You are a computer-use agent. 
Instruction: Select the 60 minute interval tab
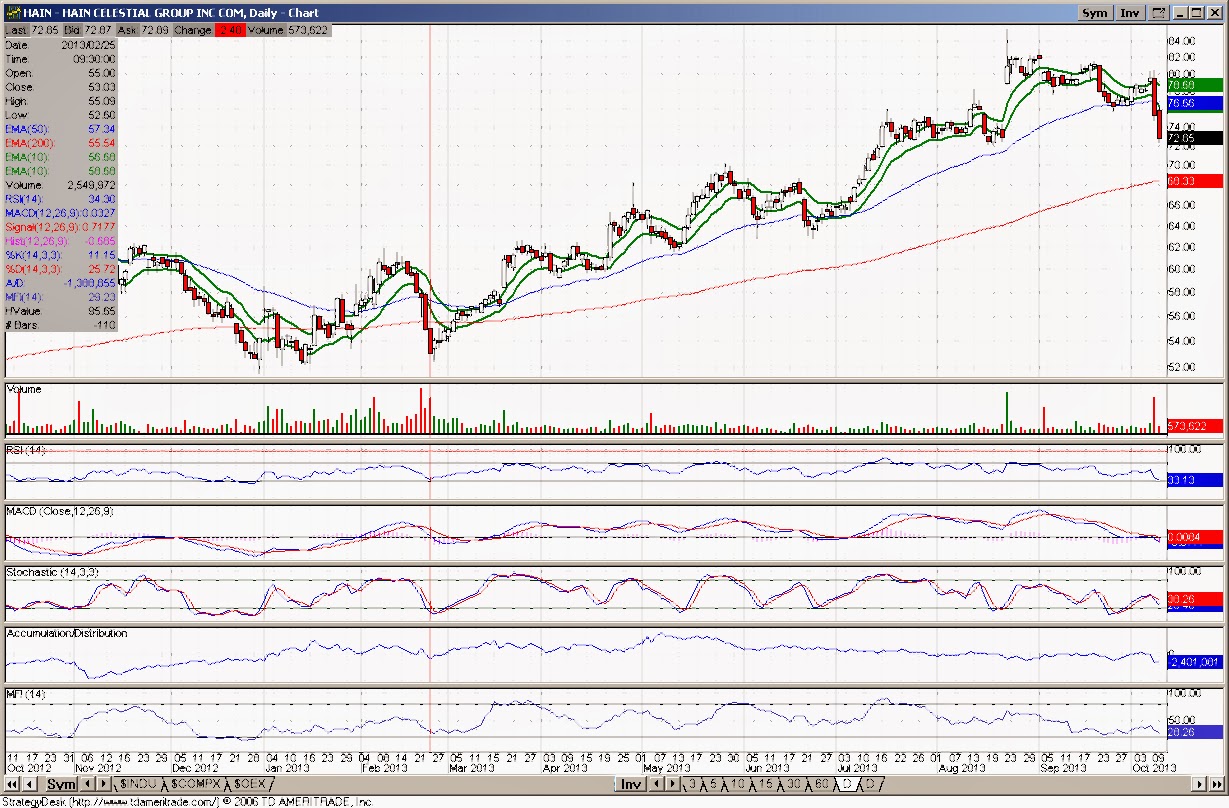coord(821,784)
